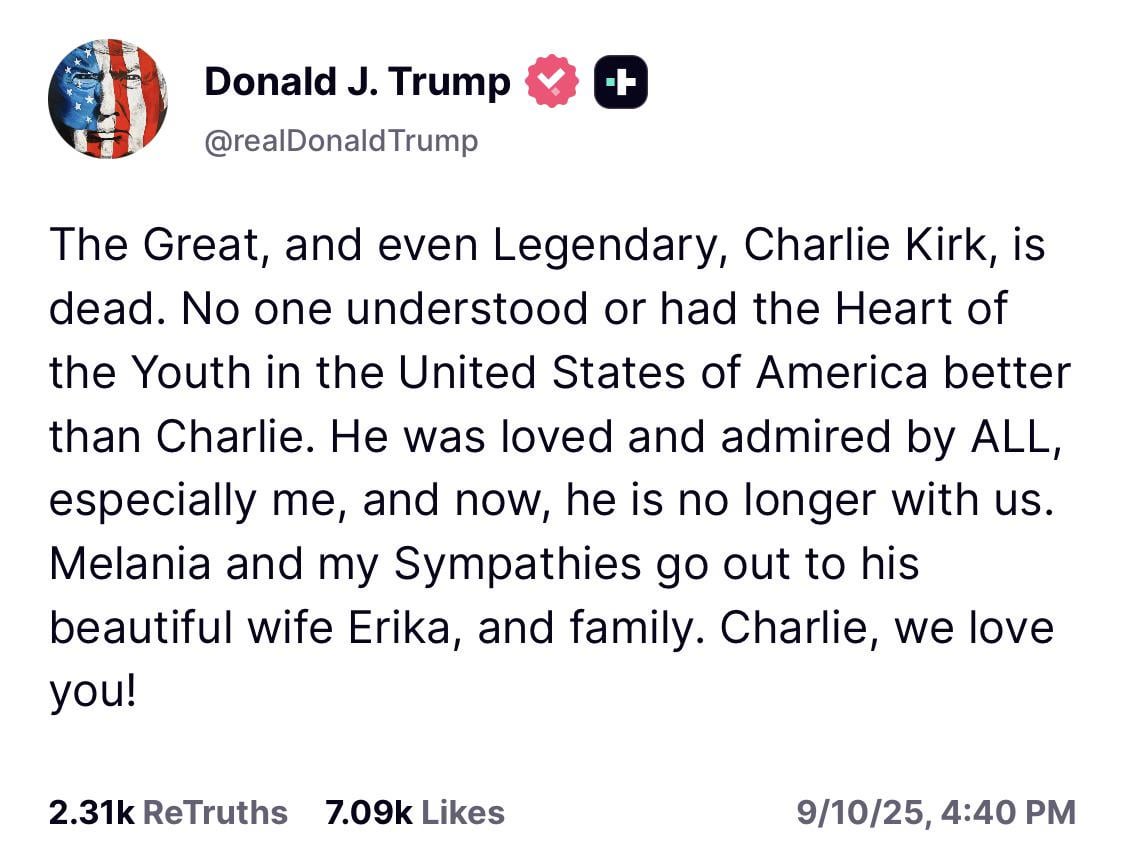Click the word America in the post
The width and height of the screenshot is (1125, 866).
(x=842, y=373)
